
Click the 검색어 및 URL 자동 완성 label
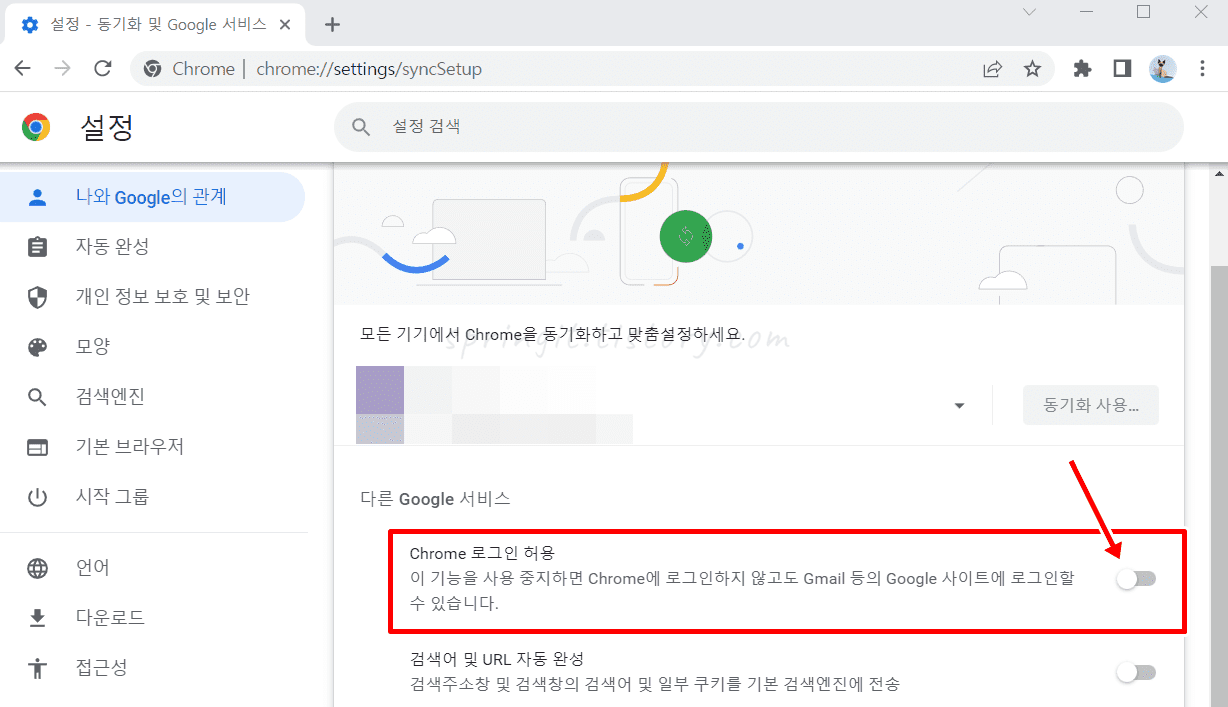[497, 659]
